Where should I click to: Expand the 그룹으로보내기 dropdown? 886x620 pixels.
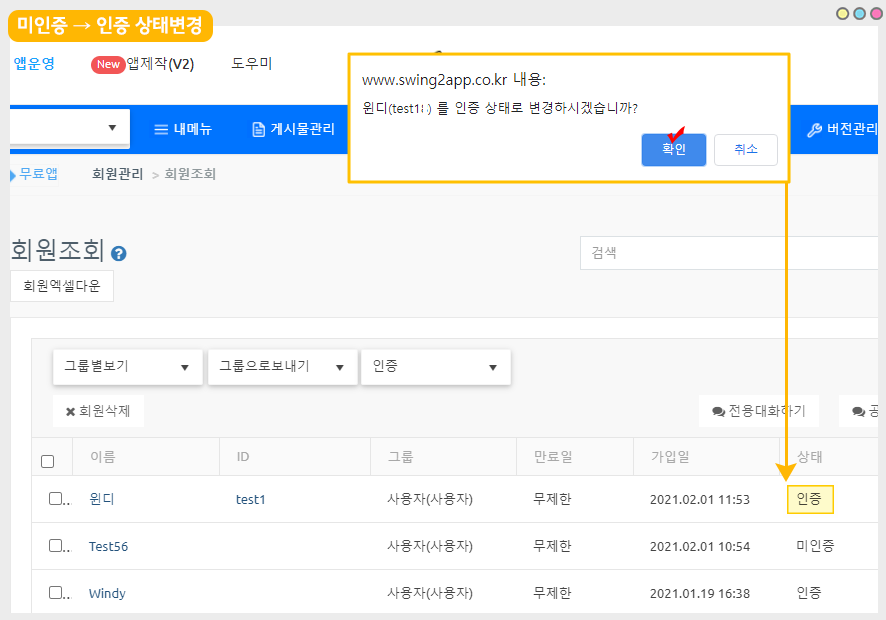[x=282, y=367]
